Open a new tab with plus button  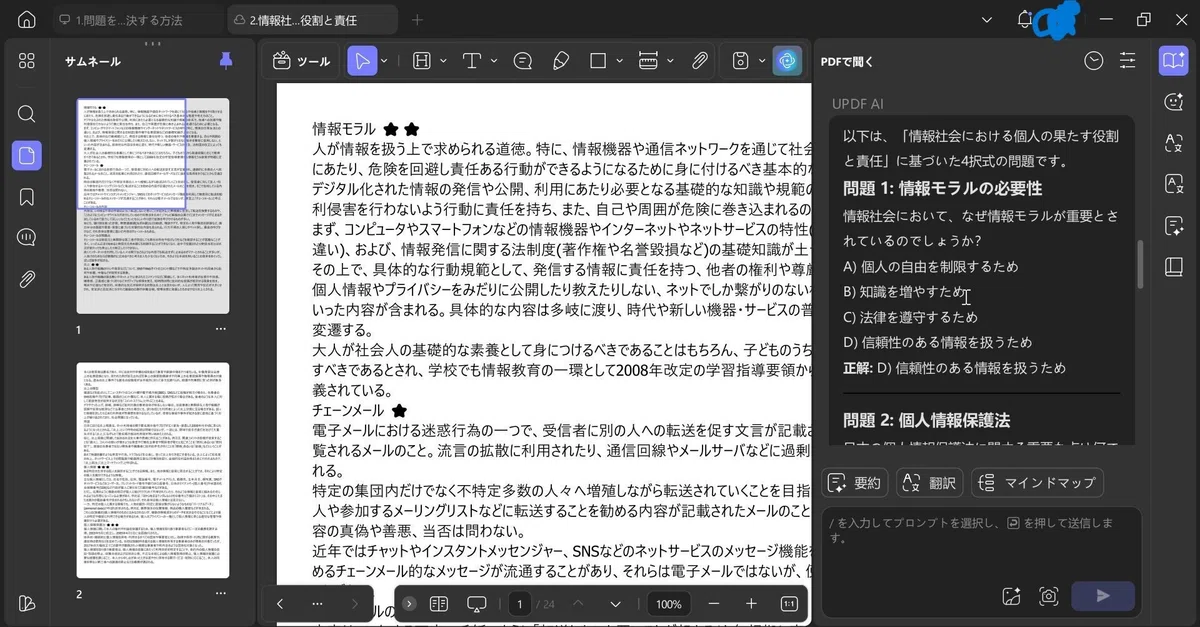(x=418, y=20)
